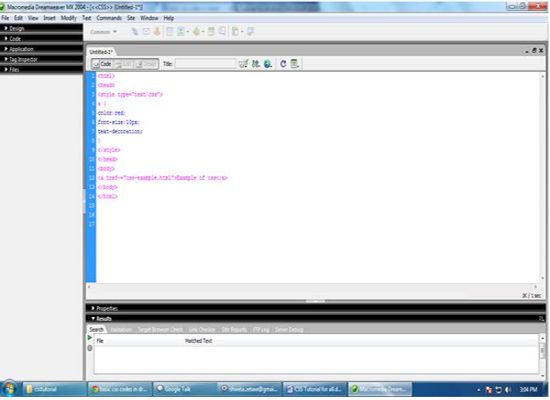Click the stop icon below the Results play icon
This screenshot has width=550, height=400.
[90, 348]
